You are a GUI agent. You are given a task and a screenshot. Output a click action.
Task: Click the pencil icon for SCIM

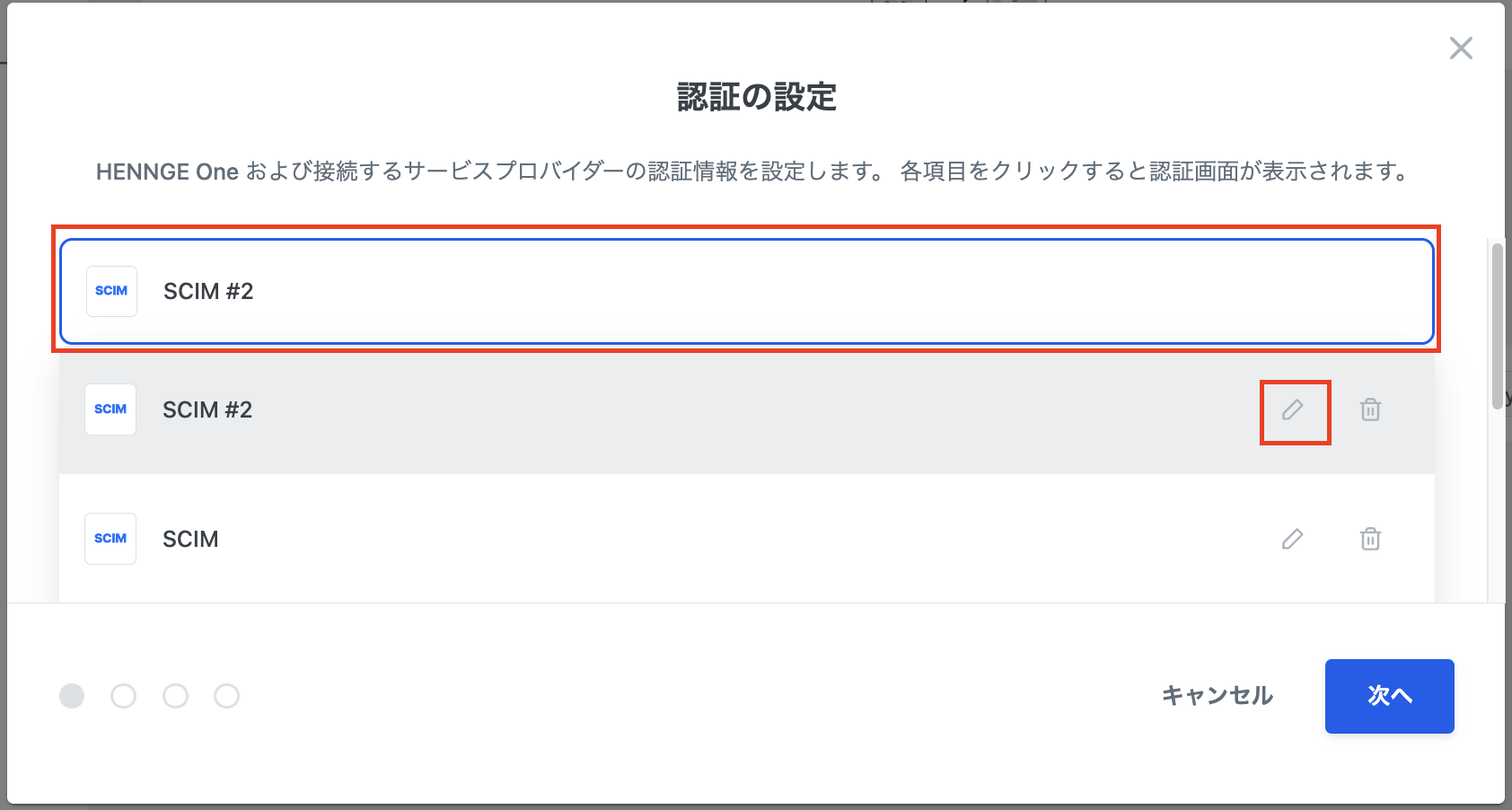(x=1293, y=539)
